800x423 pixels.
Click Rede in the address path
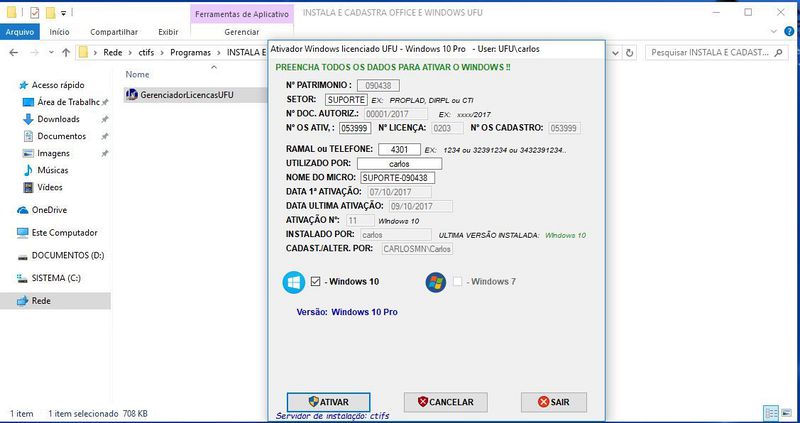[x=113, y=53]
